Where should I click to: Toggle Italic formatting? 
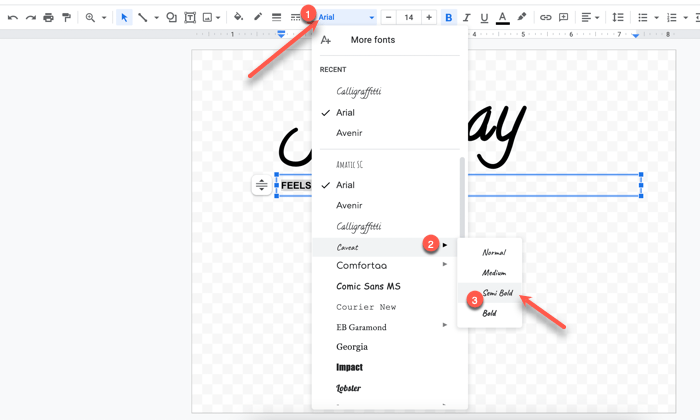click(x=467, y=17)
